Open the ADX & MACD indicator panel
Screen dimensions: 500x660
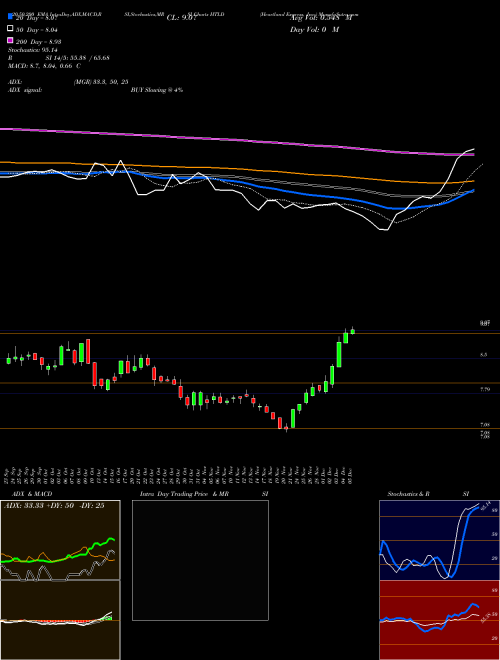pyautogui.click(x=60, y=540)
